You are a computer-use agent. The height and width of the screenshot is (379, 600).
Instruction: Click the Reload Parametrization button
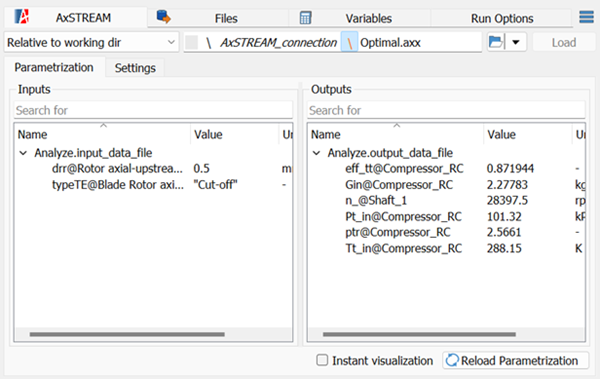click(516, 360)
